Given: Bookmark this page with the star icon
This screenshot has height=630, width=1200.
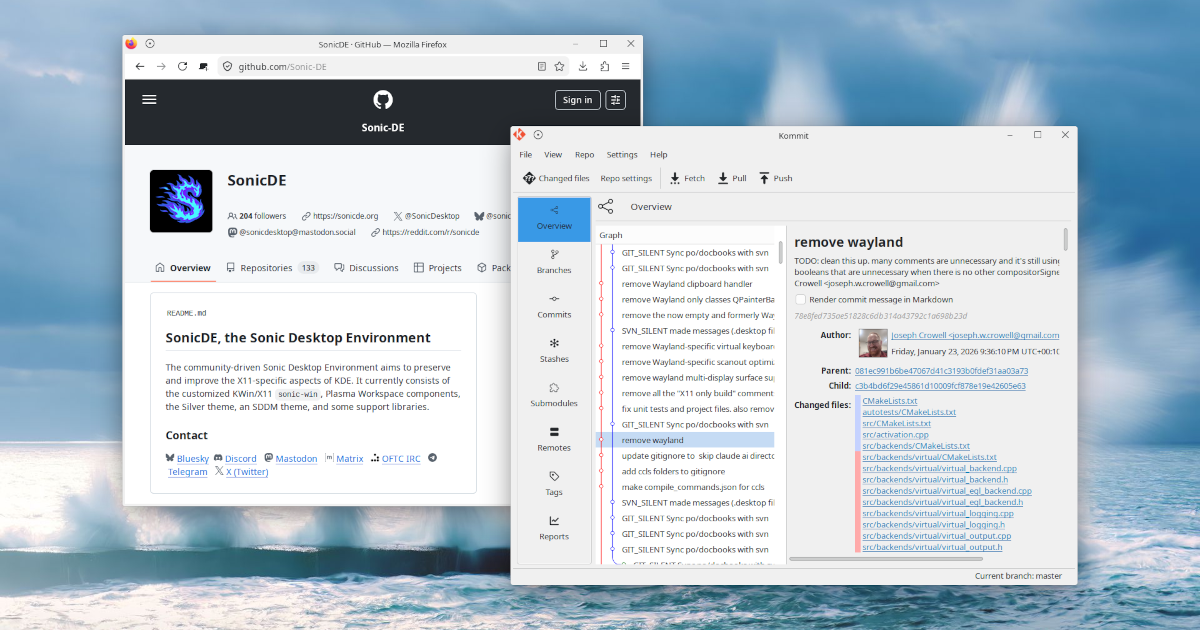Looking at the screenshot, I should tap(560, 66).
